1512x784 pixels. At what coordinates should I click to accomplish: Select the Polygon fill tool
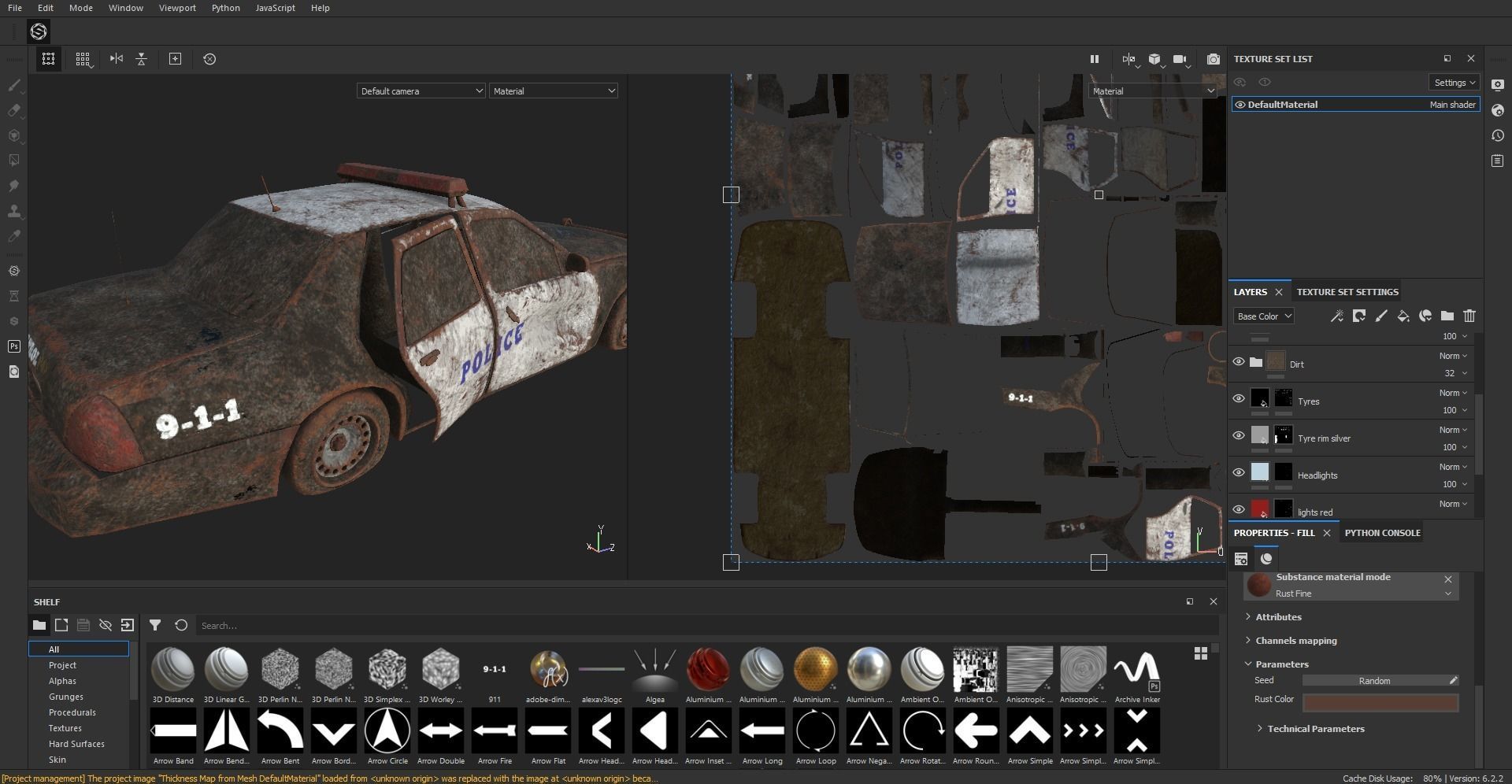(14, 161)
